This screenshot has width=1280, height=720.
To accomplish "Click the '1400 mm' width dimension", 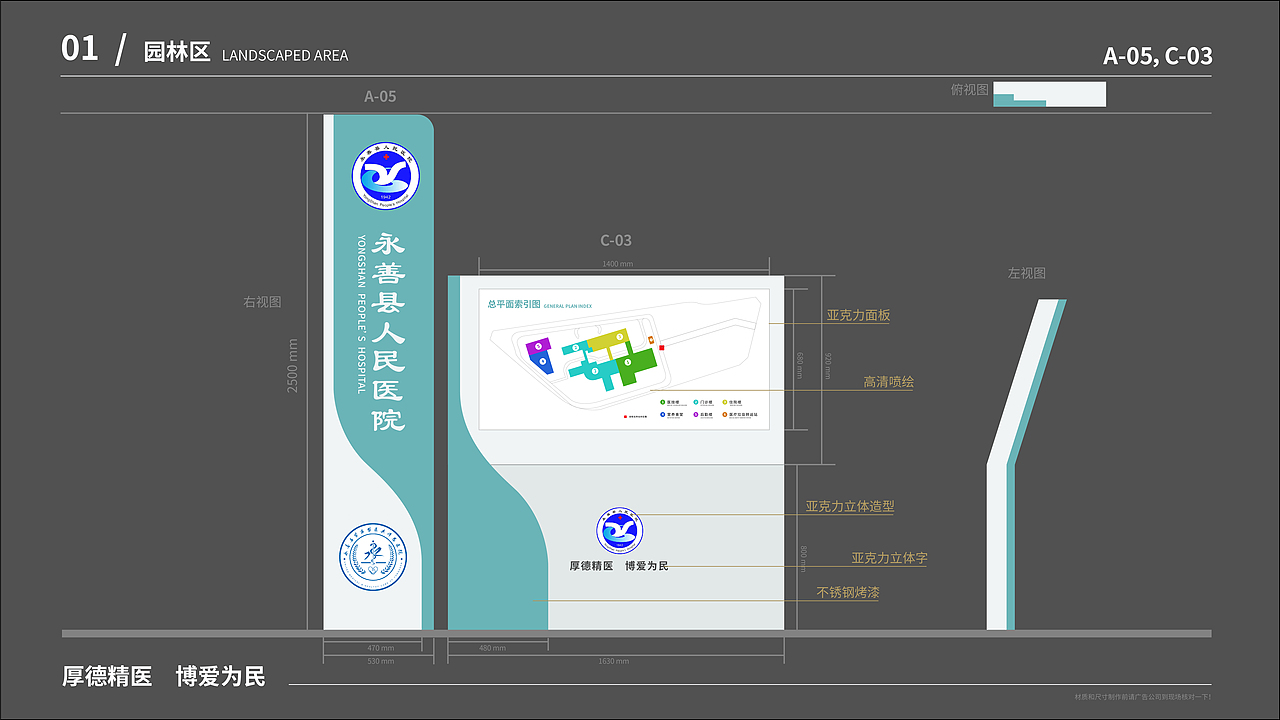I will click(617, 264).
